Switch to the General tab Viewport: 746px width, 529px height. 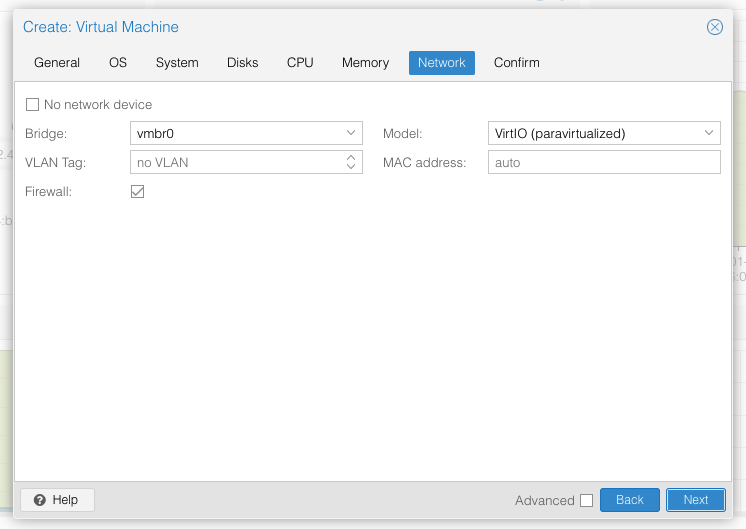[57, 63]
